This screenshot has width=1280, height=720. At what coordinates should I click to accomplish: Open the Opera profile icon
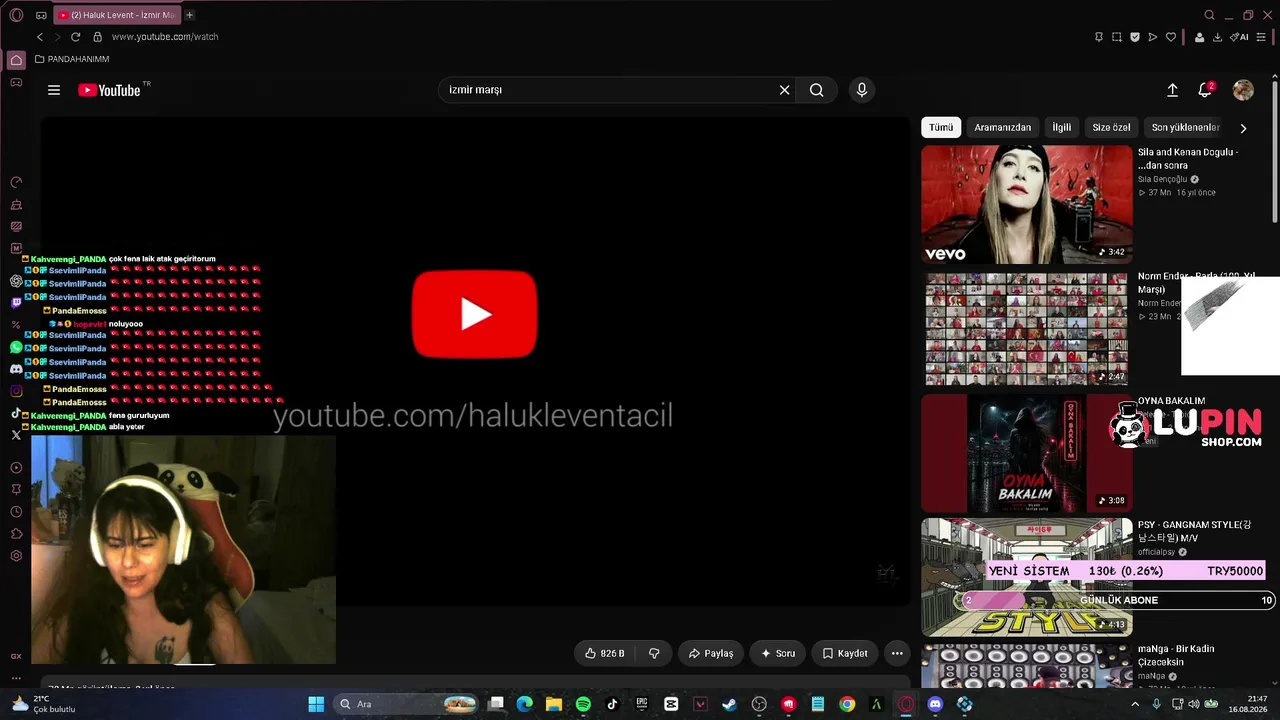(x=1199, y=37)
